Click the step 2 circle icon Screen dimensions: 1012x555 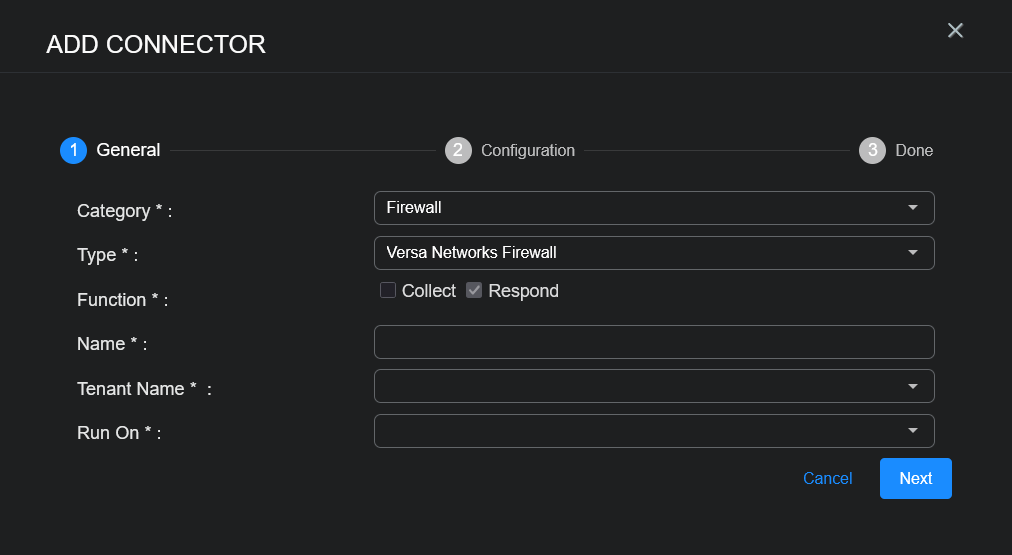pos(458,150)
